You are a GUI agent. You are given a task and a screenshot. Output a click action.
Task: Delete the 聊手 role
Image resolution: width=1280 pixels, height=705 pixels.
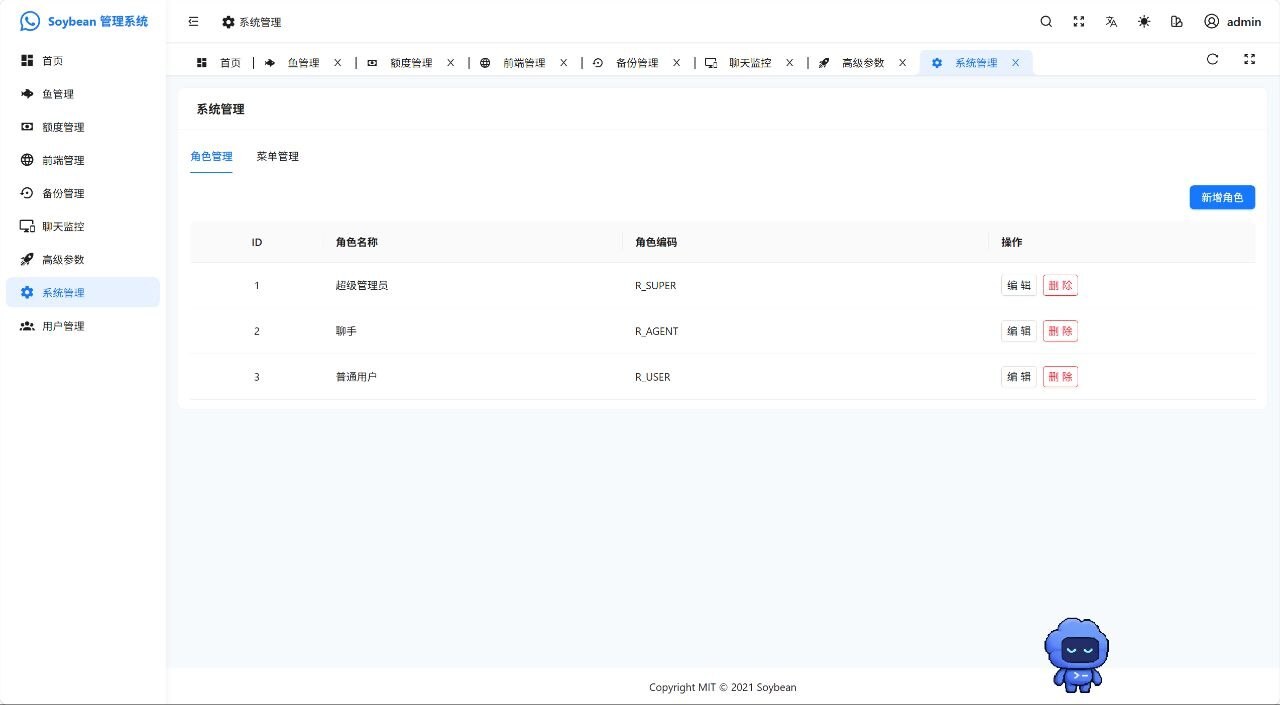1060,331
